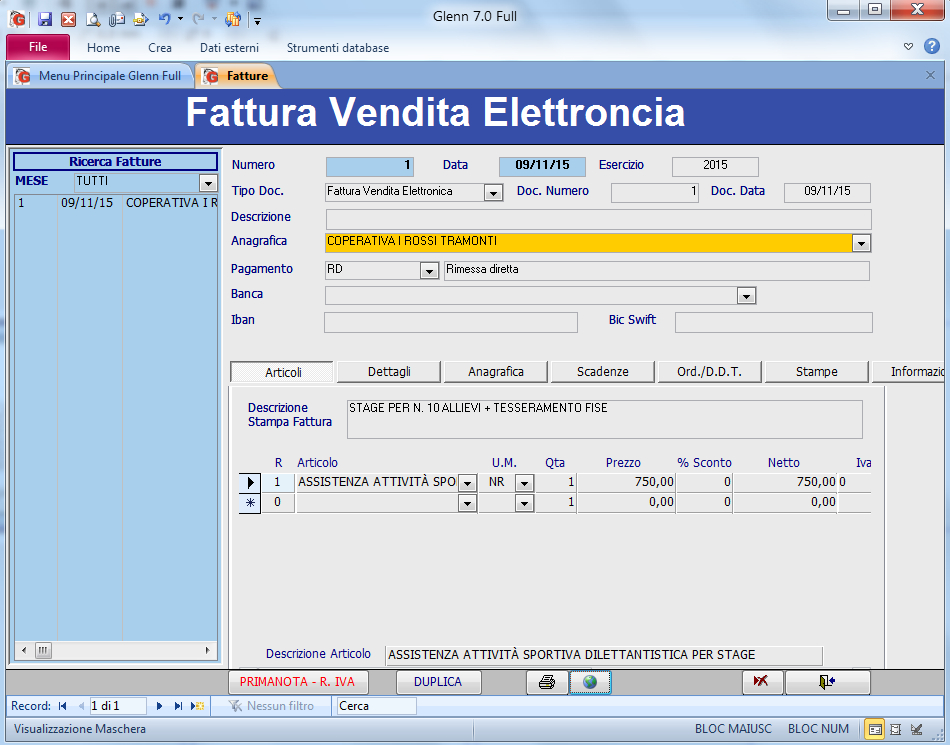Switch to Layout View status bar icon

tap(896, 729)
